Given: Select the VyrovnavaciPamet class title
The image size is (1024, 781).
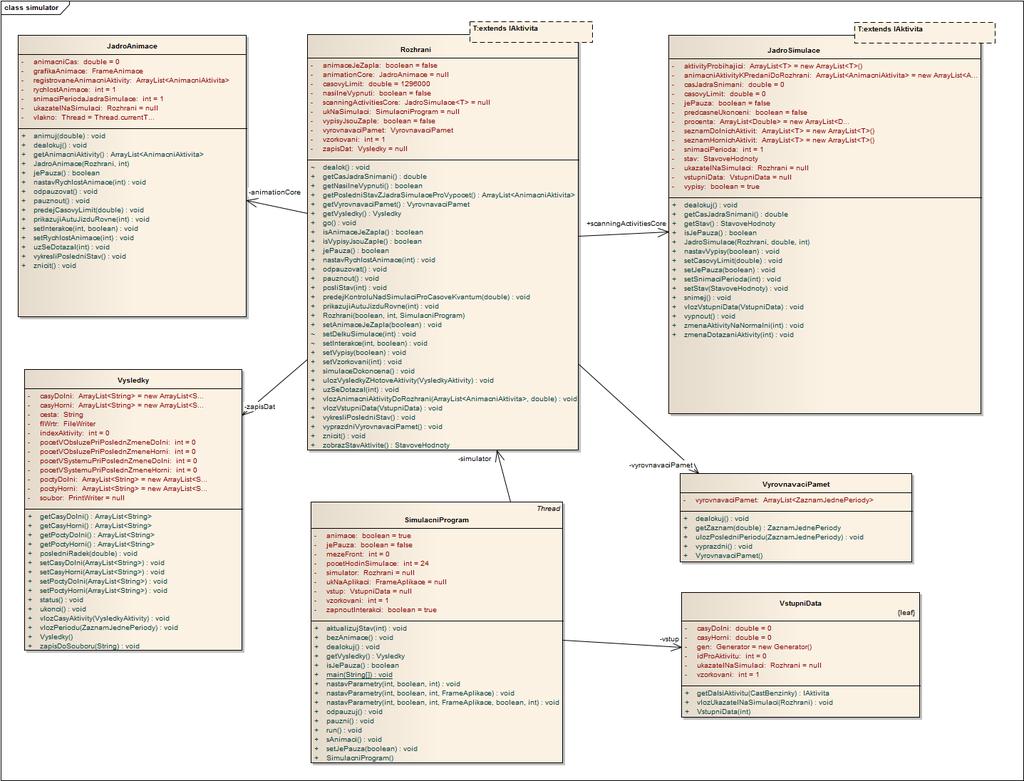Looking at the screenshot, I should coord(796,485).
